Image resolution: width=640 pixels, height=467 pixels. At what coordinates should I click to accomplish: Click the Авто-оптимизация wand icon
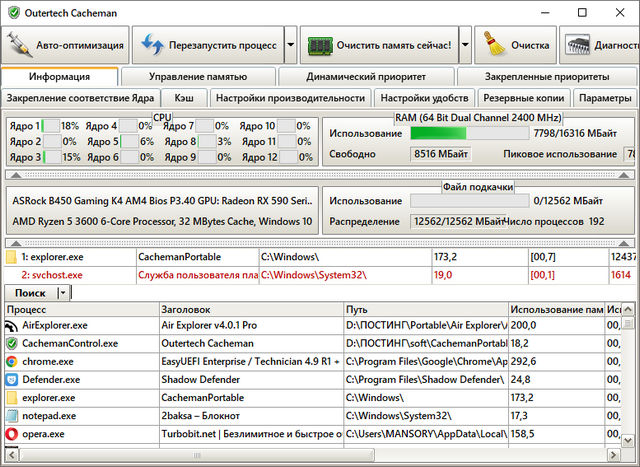(x=20, y=45)
